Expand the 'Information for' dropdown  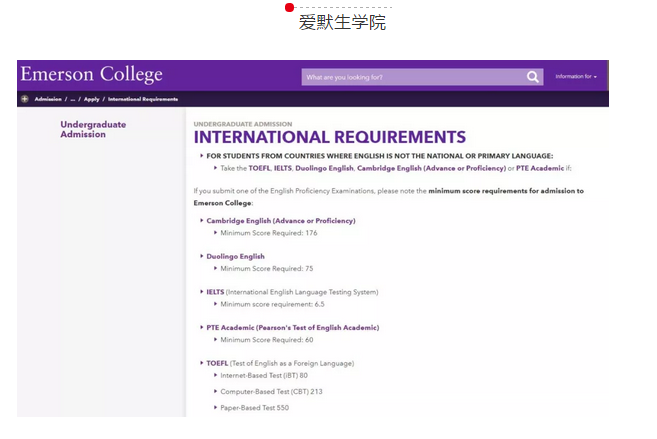tap(576, 77)
